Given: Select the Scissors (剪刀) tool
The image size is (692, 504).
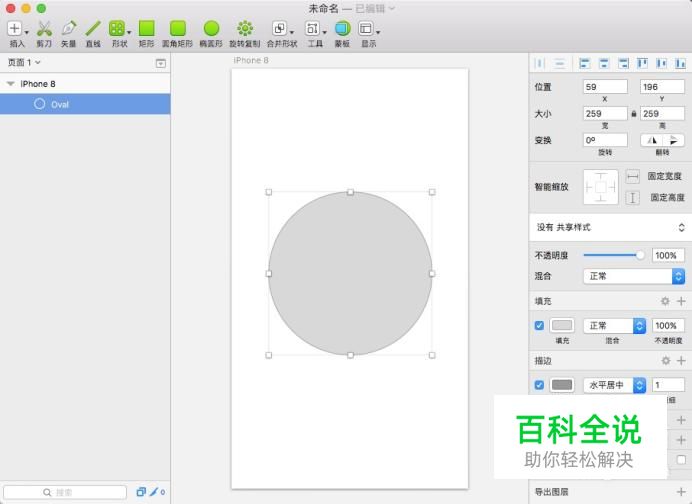Looking at the screenshot, I should [44, 29].
